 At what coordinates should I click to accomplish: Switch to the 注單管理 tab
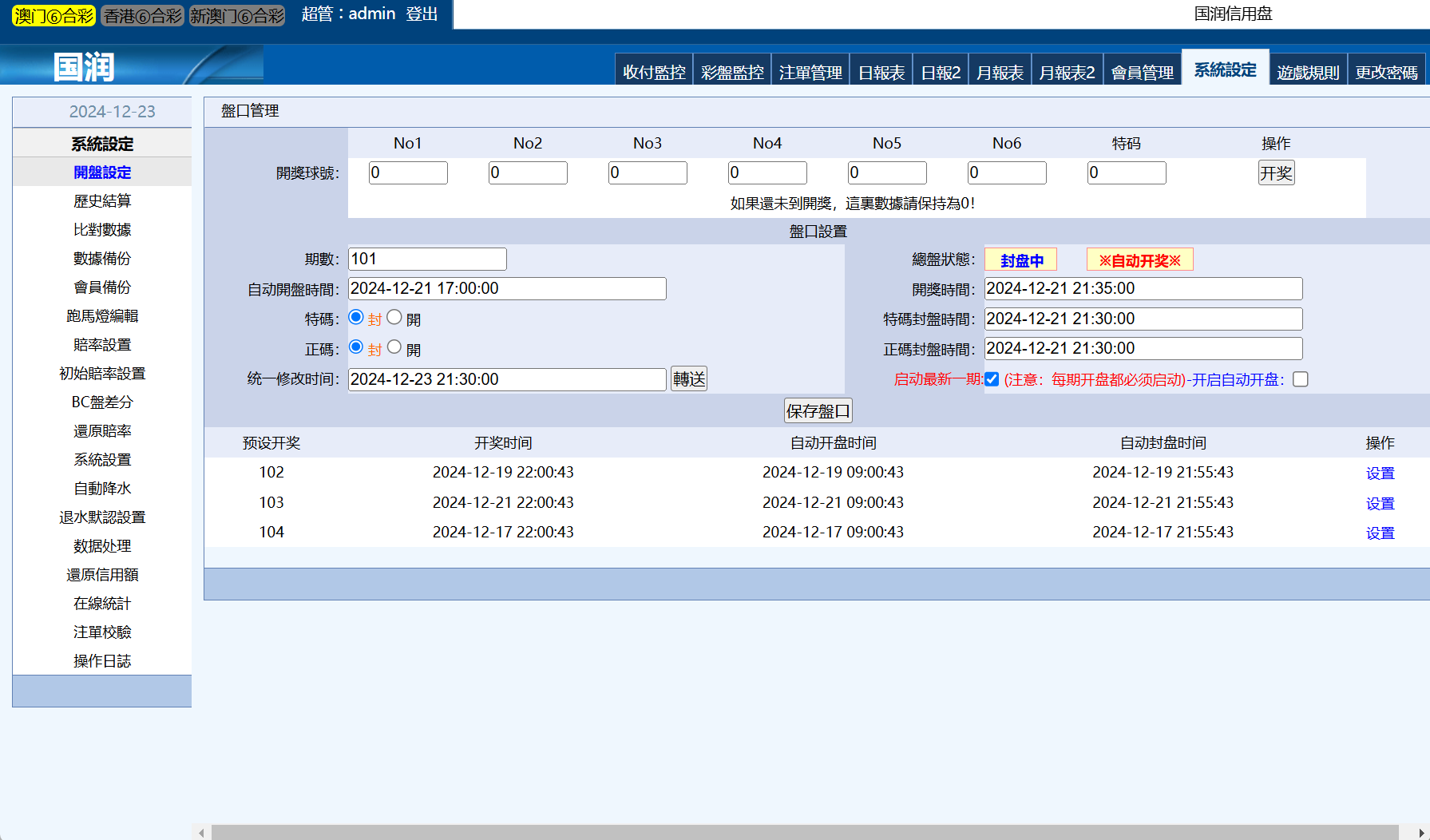pos(810,73)
